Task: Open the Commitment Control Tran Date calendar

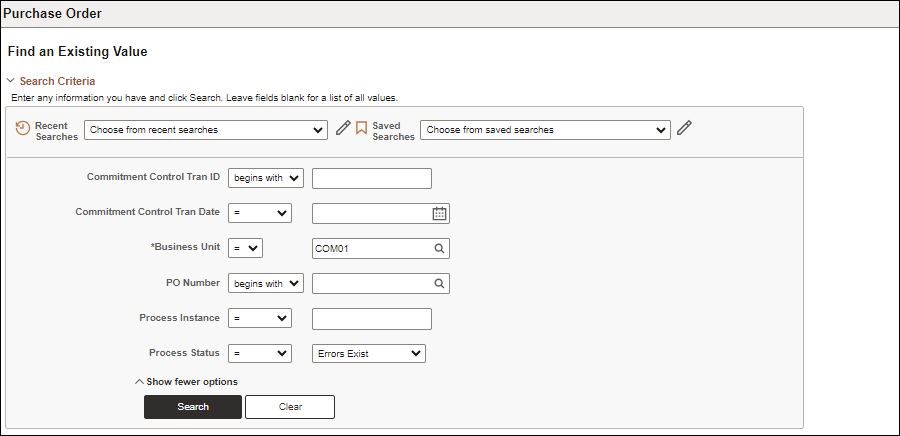Action: coord(439,213)
